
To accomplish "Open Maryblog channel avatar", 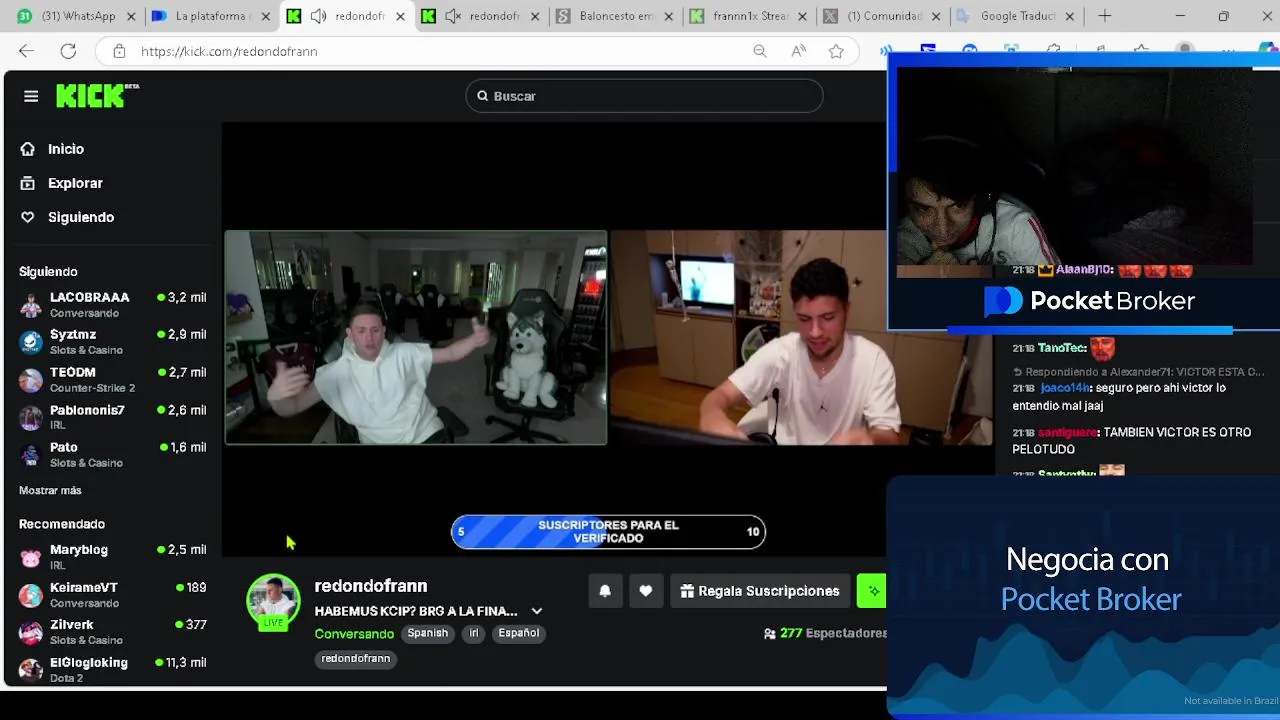I will (x=31, y=557).
